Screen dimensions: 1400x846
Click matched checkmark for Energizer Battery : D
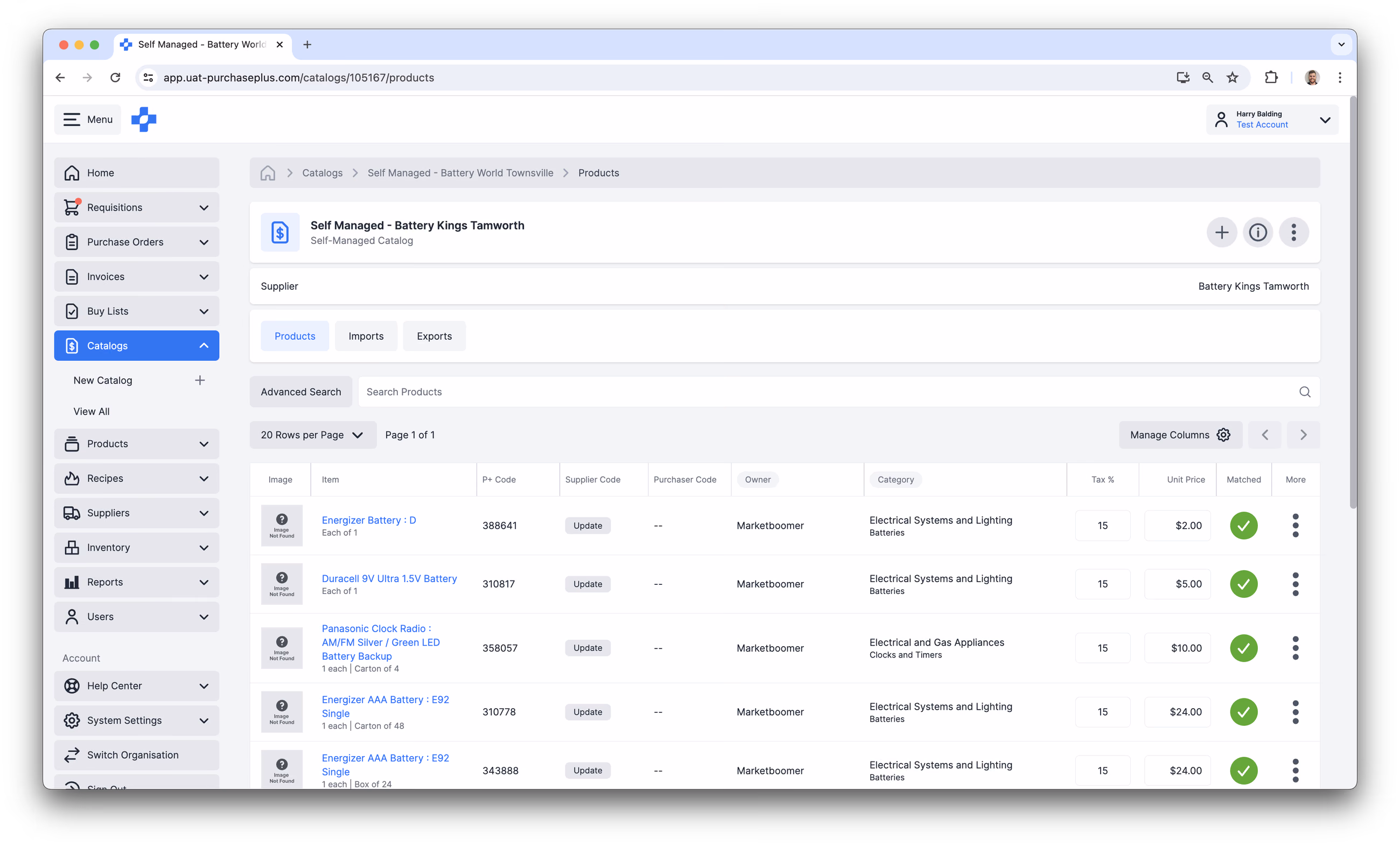click(1243, 526)
